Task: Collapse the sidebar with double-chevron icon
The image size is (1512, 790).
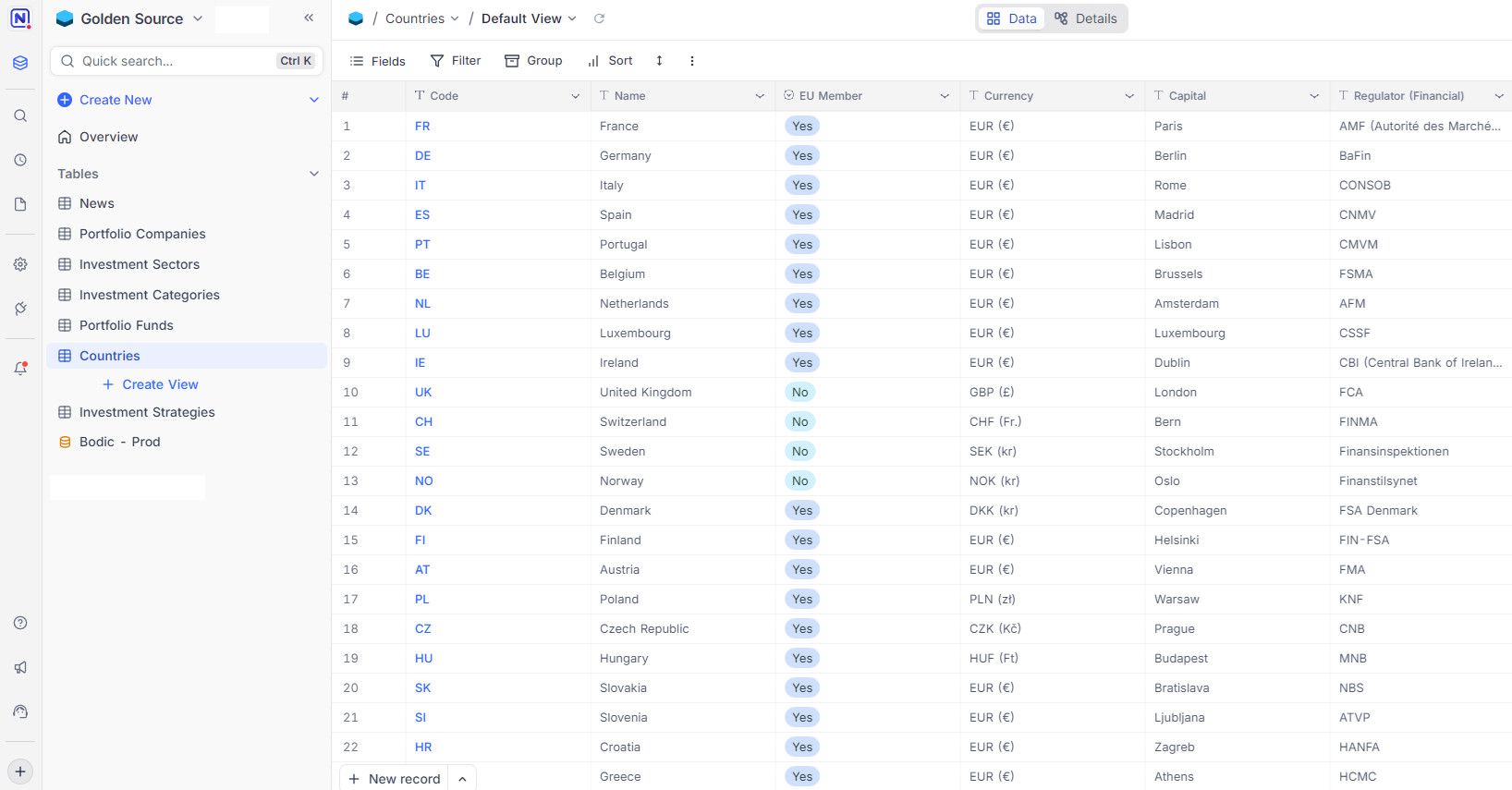Action: click(309, 18)
